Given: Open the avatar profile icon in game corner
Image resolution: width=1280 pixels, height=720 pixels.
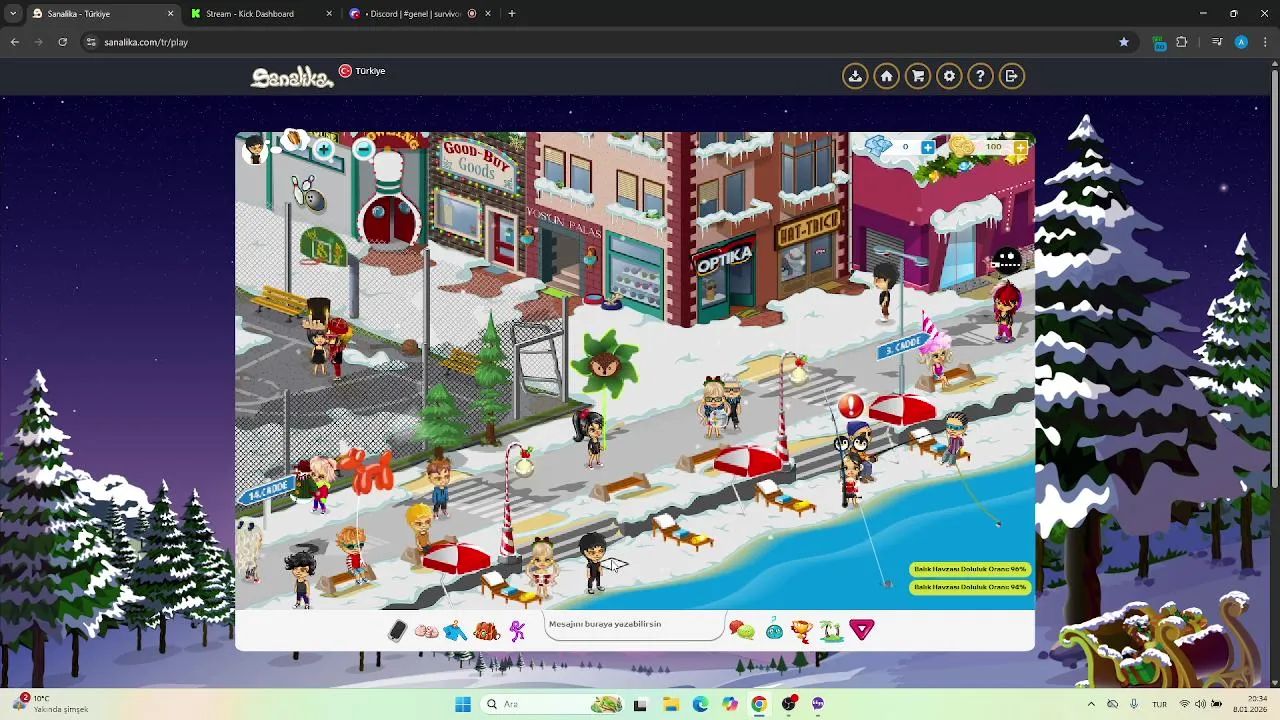Looking at the screenshot, I should tap(255, 150).
